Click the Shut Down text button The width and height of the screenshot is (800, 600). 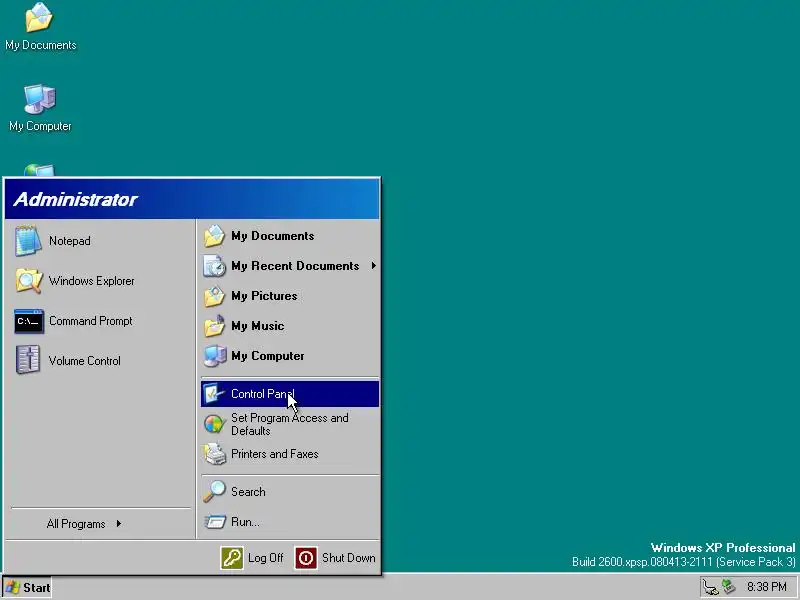[349, 558]
